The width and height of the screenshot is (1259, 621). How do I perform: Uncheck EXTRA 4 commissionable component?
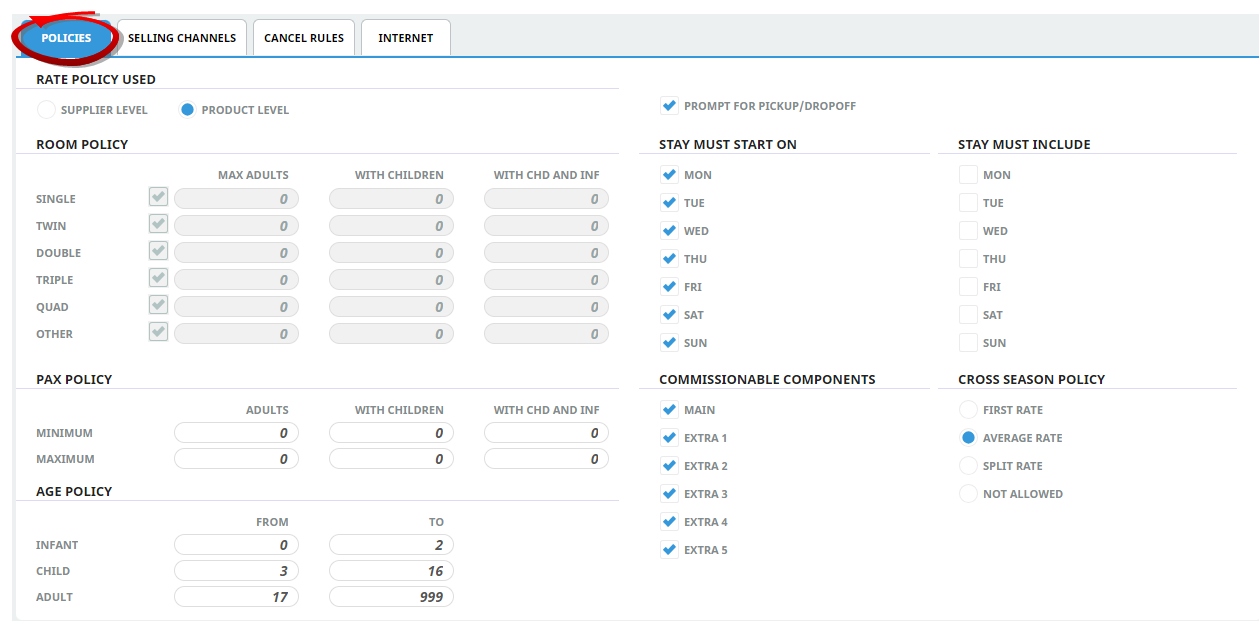point(669,521)
